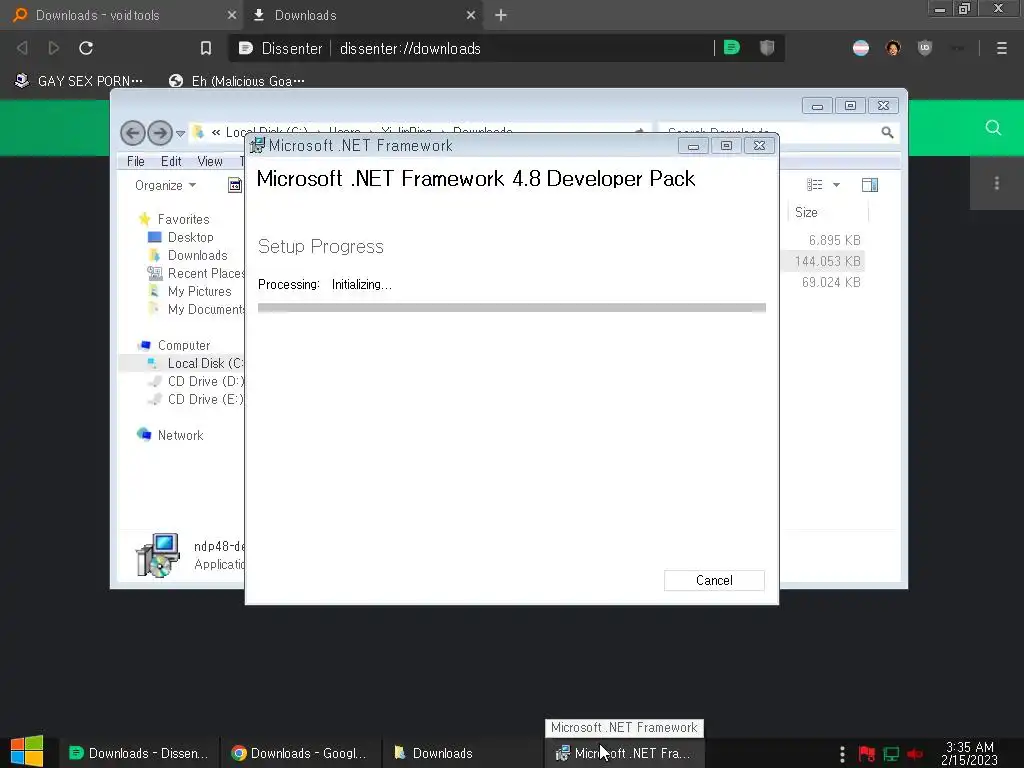The width and height of the screenshot is (1024, 768).
Task: Open Downloads in Favorites
Action: 197,255
